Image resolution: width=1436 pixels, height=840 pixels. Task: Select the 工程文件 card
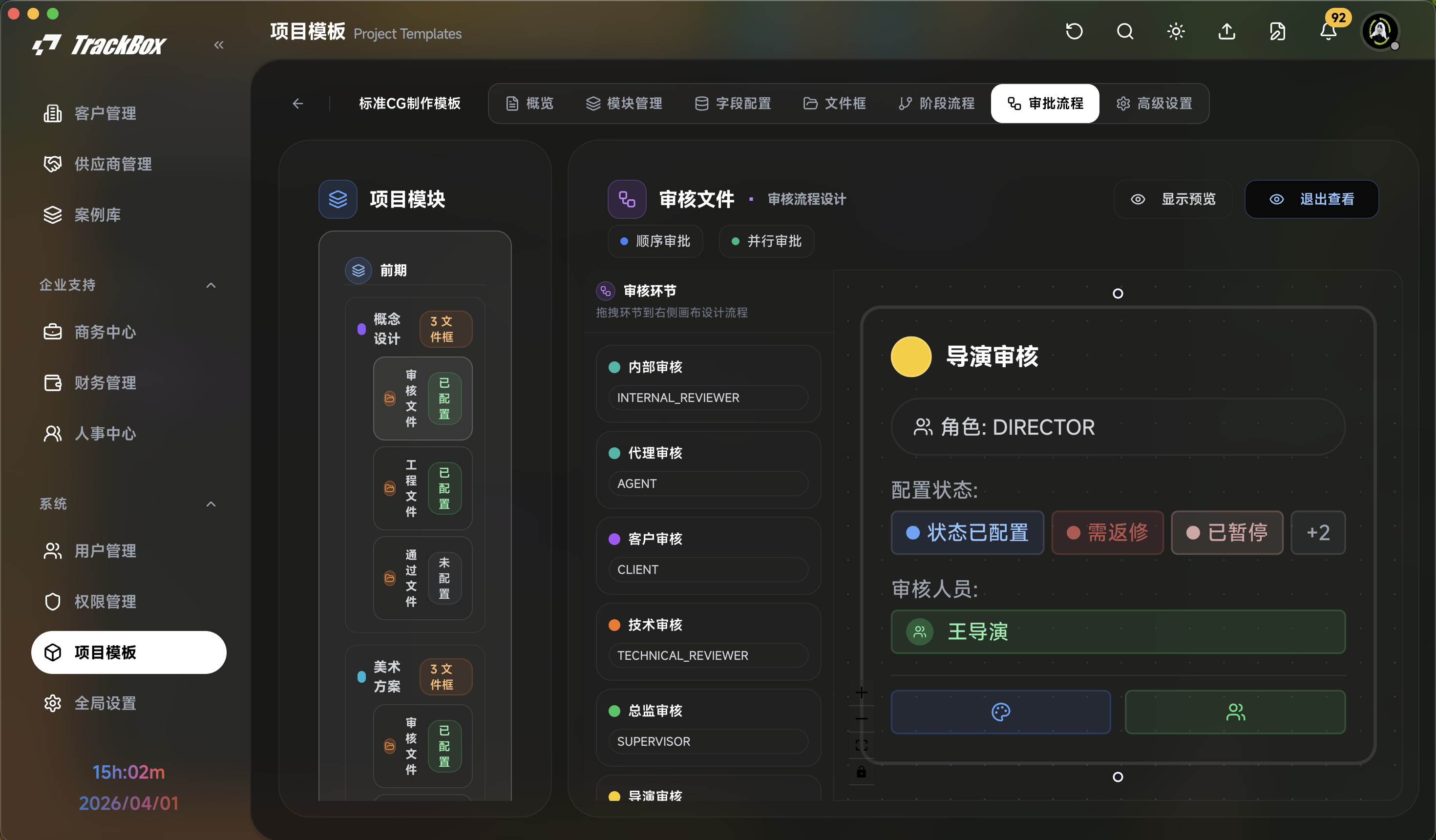click(x=423, y=488)
